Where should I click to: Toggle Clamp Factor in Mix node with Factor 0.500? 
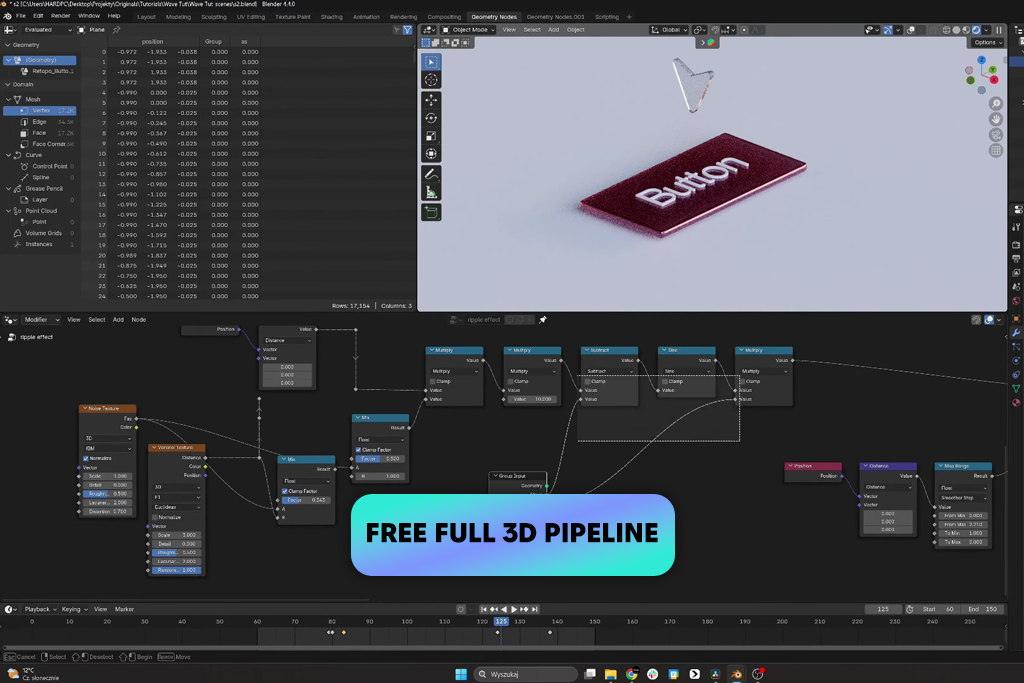pyautogui.click(x=359, y=450)
